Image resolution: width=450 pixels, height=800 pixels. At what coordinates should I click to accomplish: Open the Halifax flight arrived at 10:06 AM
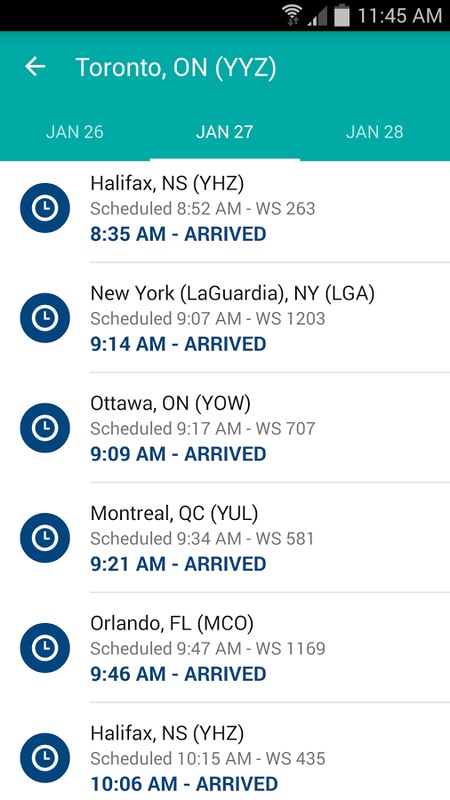coord(225,752)
